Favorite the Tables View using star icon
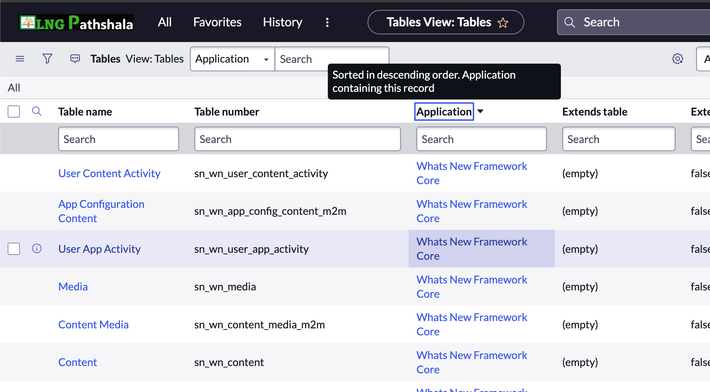710x392 pixels. pos(503,23)
